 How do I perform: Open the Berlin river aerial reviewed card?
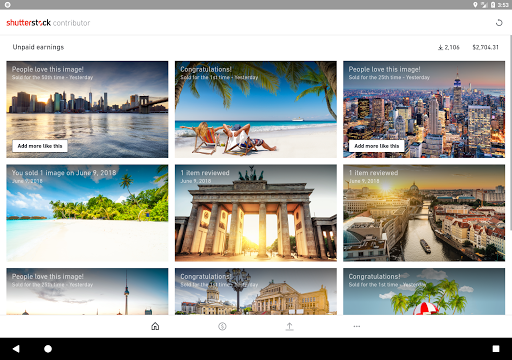click(424, 213)
